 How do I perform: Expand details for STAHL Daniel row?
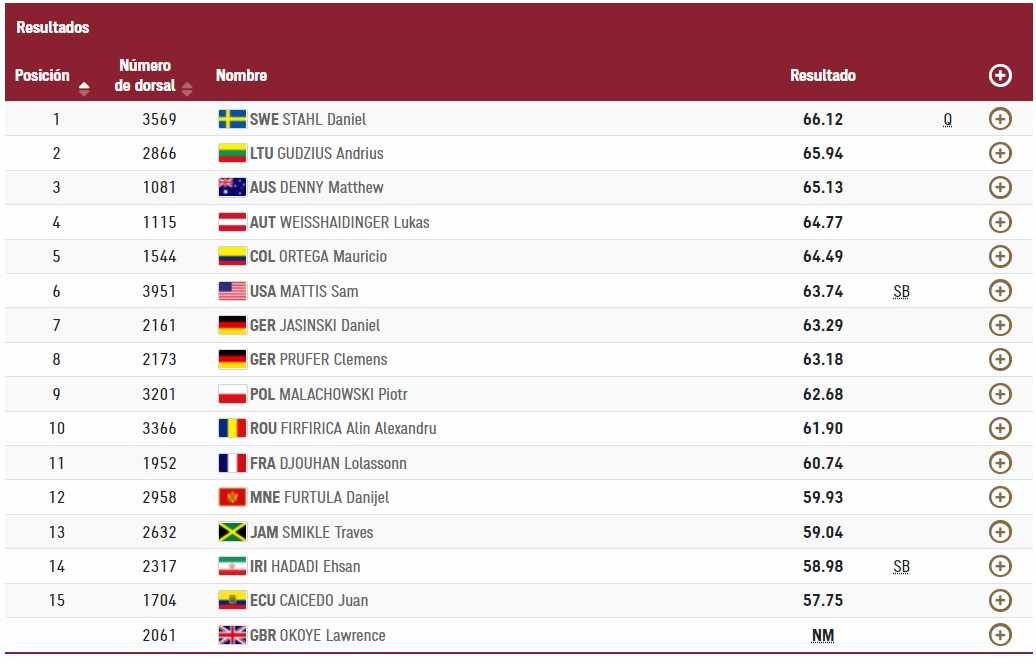(1000, 119)
